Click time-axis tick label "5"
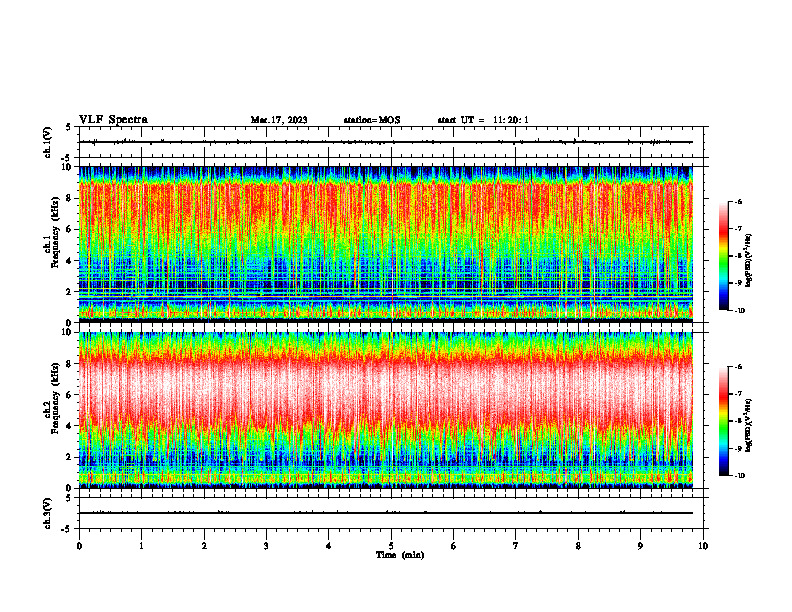The image size is (792, 612). (391, 546)
